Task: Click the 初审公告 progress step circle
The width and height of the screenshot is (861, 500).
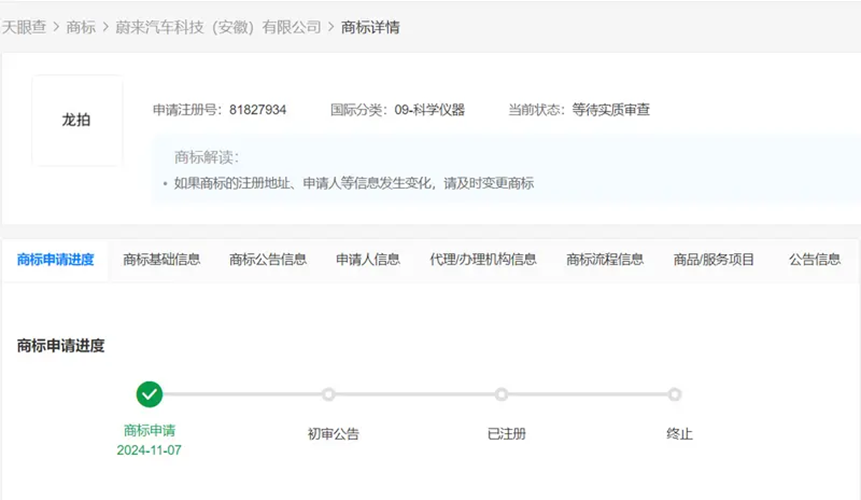Action: [328, 394]
